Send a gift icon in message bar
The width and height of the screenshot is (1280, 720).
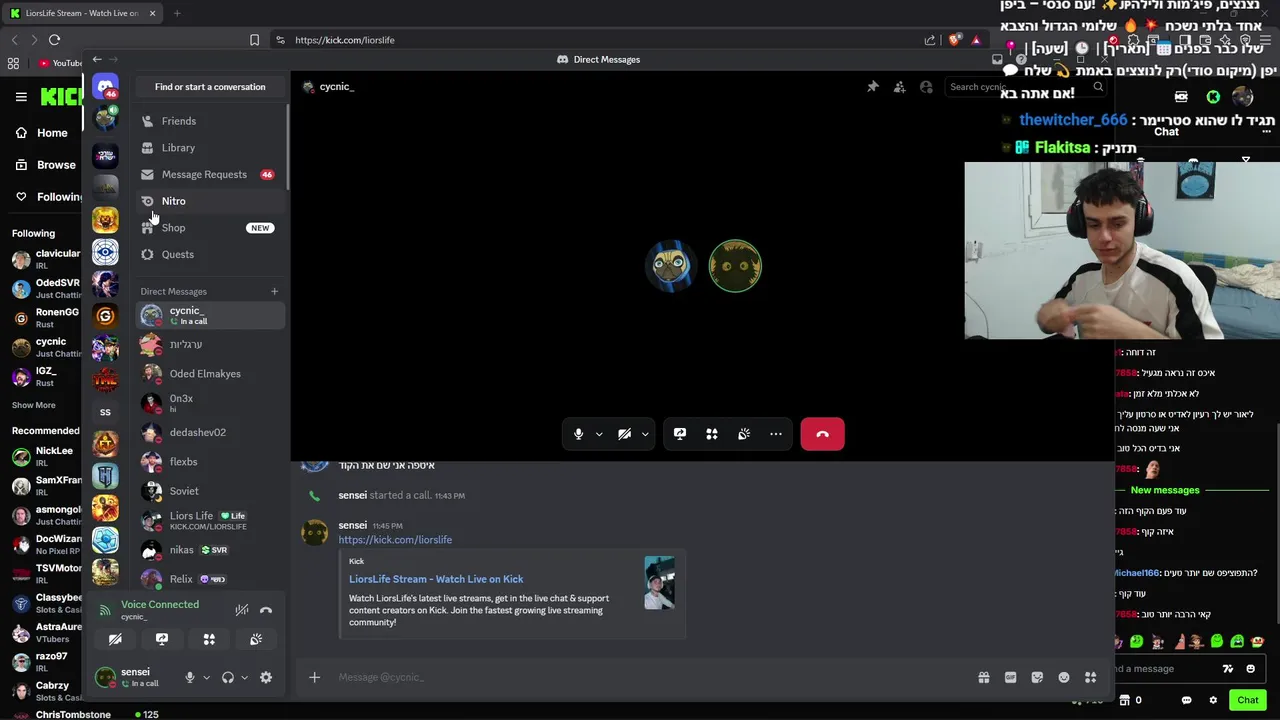tap(984, 677)
